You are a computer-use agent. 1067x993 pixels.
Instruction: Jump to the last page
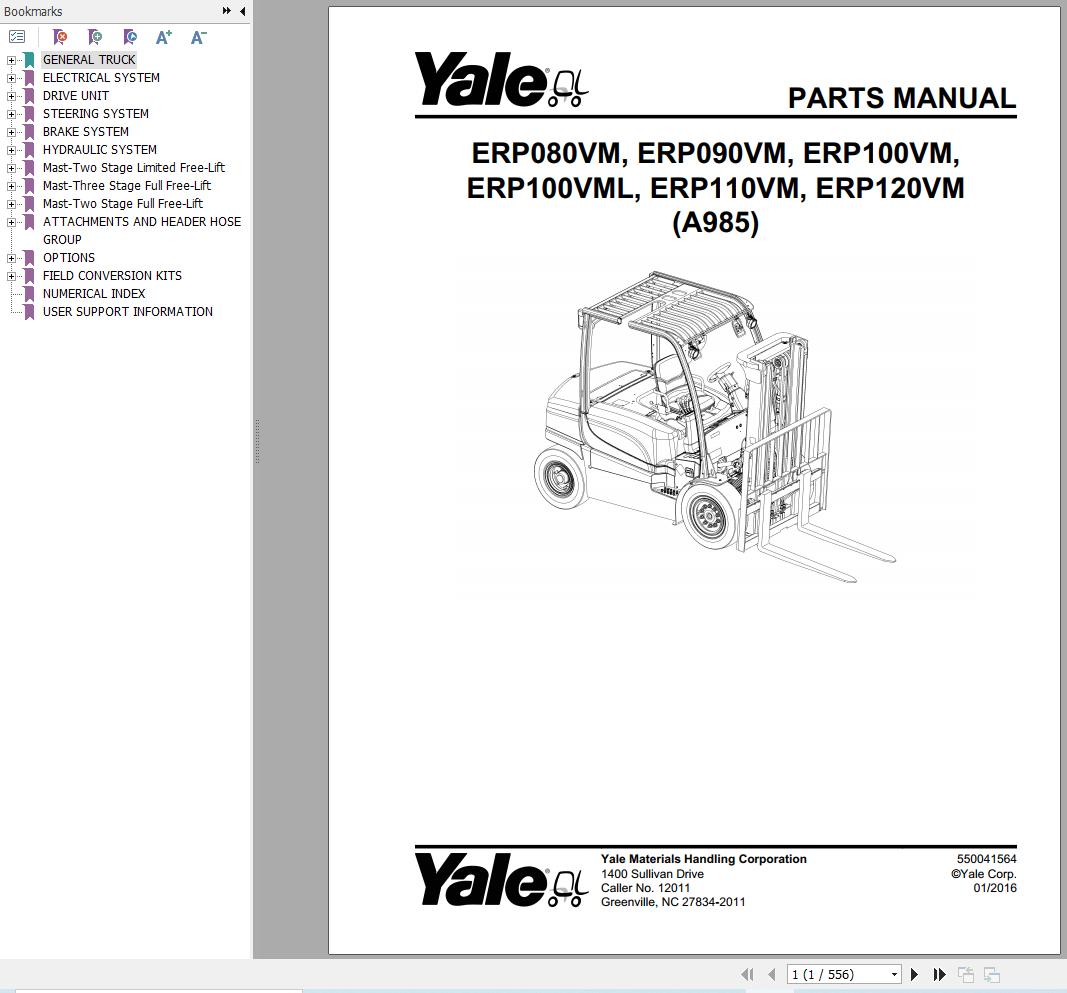coord(938,974)
